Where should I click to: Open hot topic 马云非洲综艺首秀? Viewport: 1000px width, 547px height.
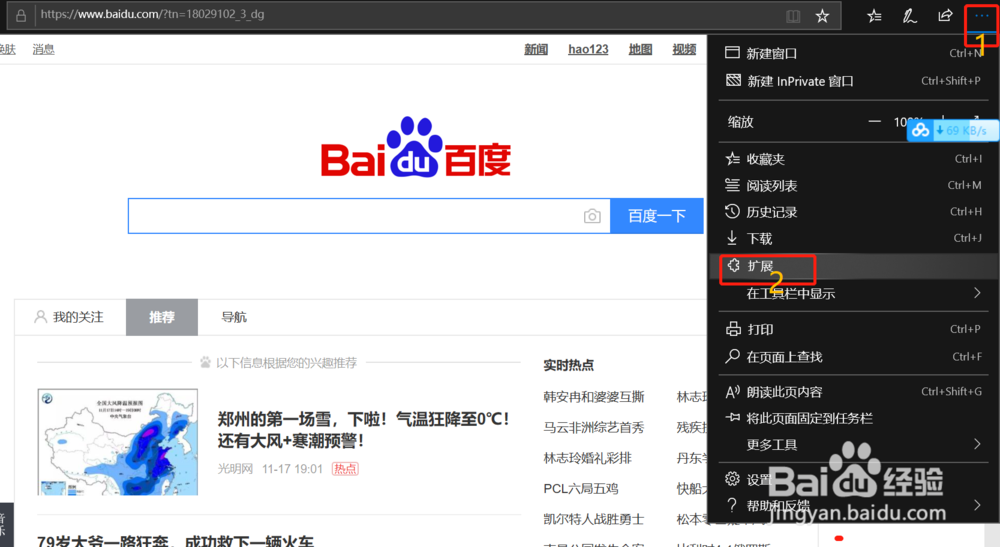point(594,428)
